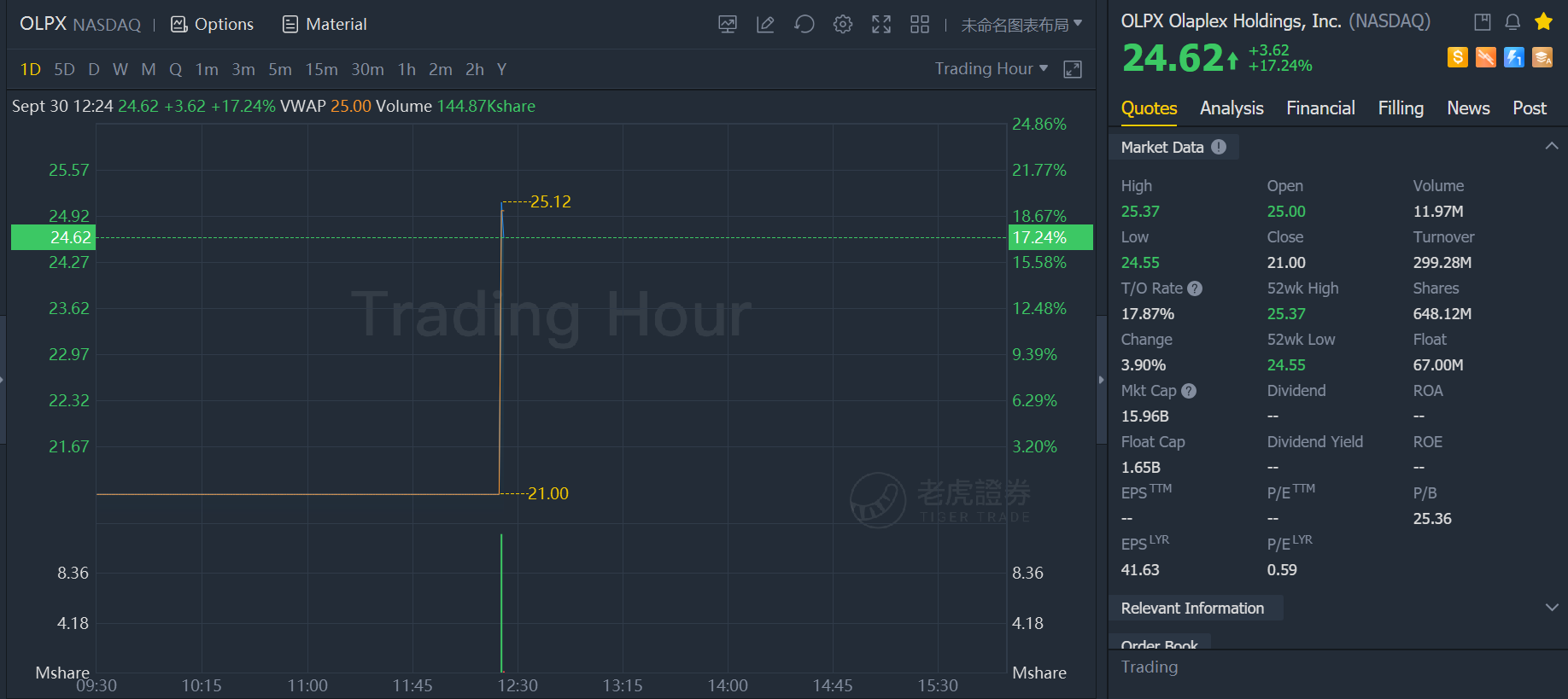
Task: Click the 25.12 high price label
Action: [550, 202]
